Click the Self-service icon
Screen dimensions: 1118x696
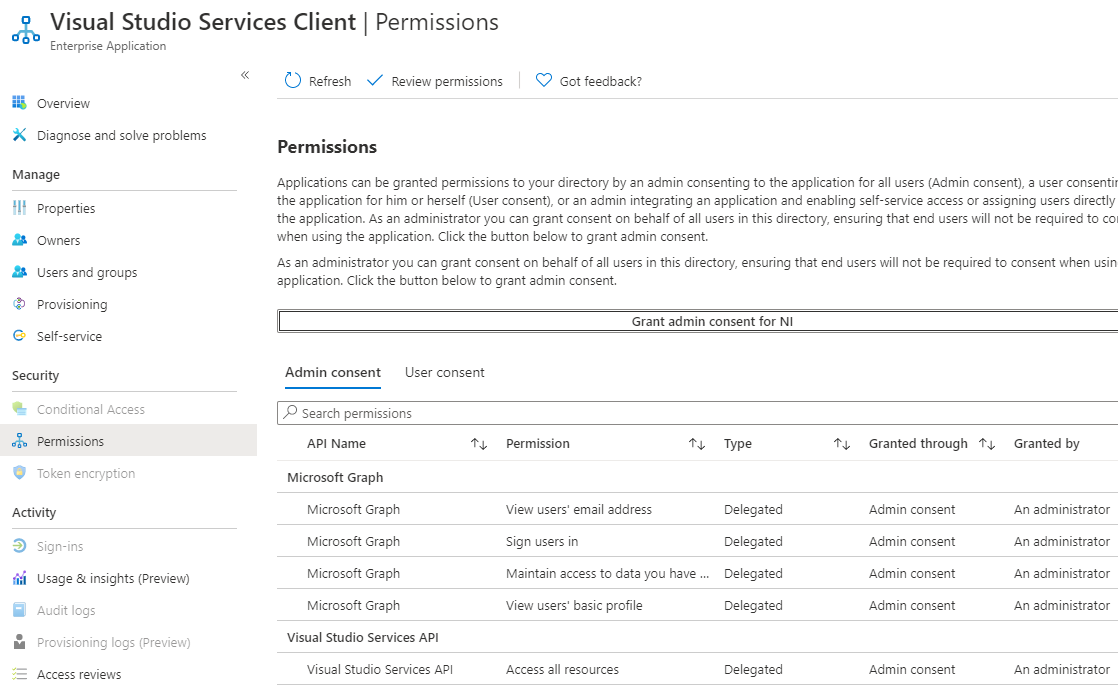tap(19, 336)
